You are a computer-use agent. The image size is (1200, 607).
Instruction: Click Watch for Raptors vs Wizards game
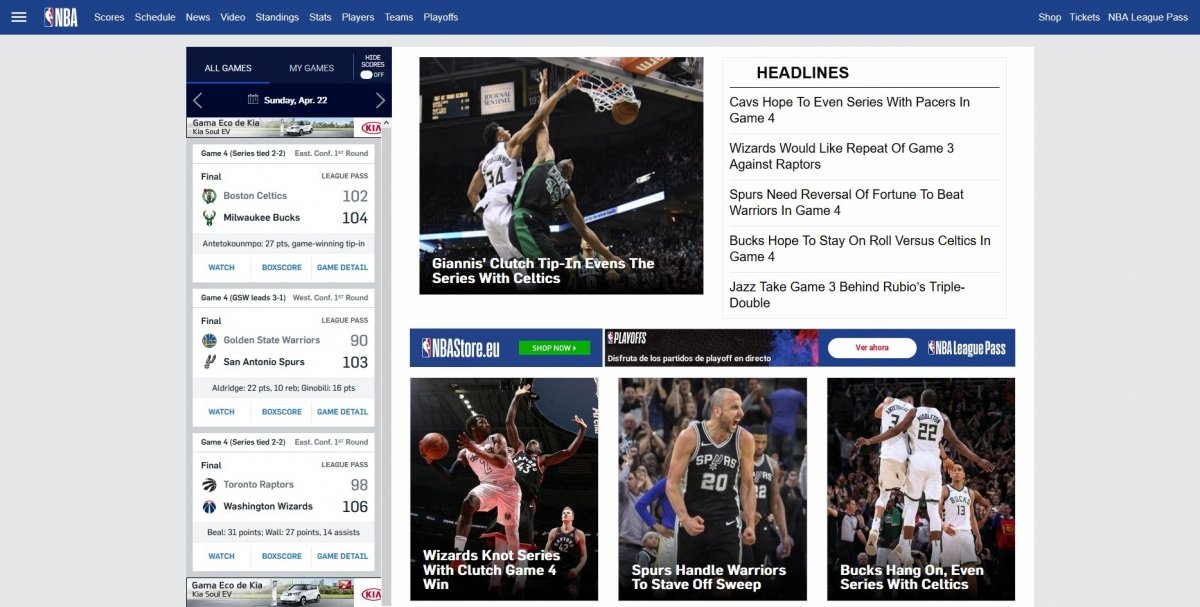point(221,556)
